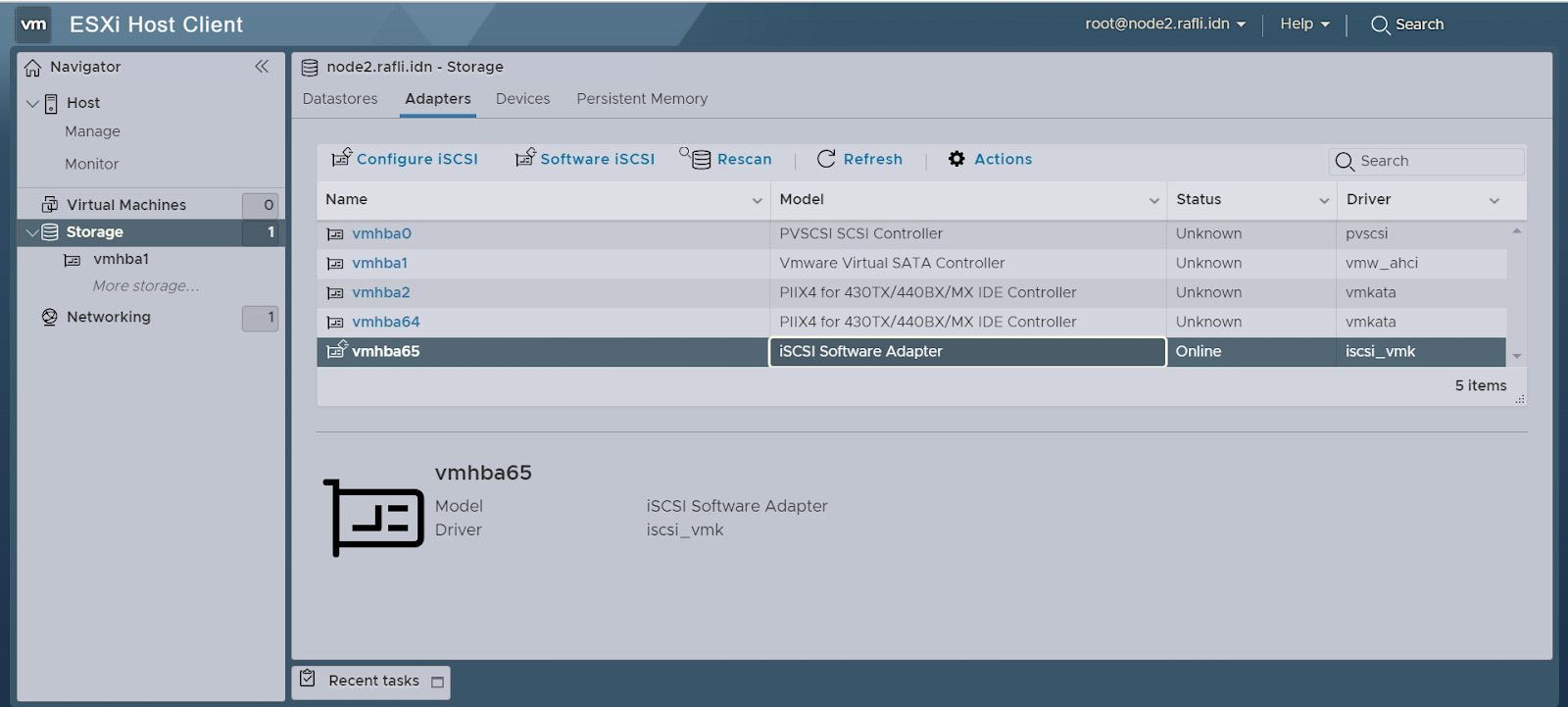Click the Virtual Machines icon in Navigator
The height and width of the screenshot is (707, 1568).
coord(50,204)
